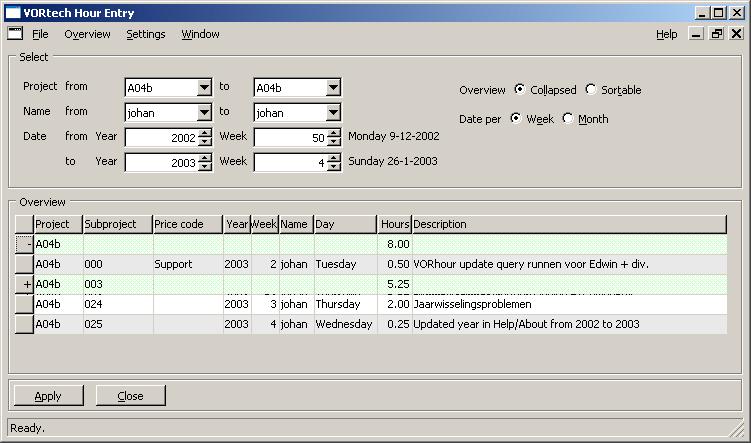
Task: Choose Date per Week option
Action: point(515,118)
